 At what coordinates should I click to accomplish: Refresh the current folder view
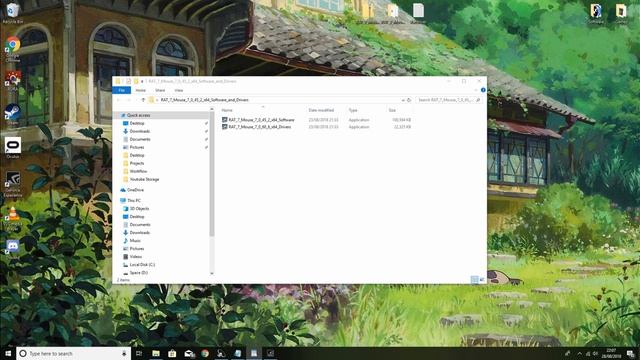pyautogui.click(x=409, y=100)
